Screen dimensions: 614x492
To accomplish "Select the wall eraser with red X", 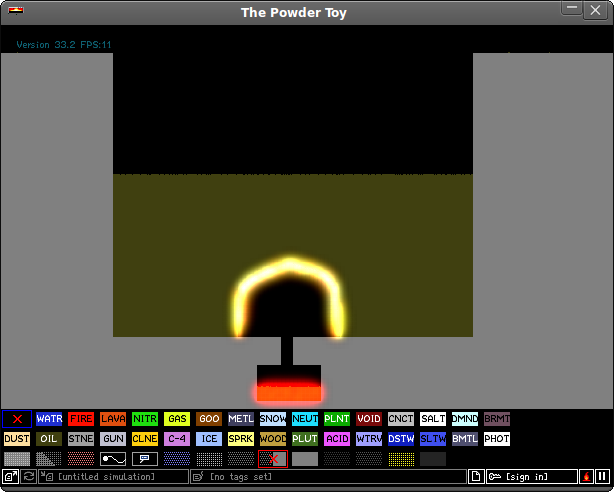I will pos(273,459).
